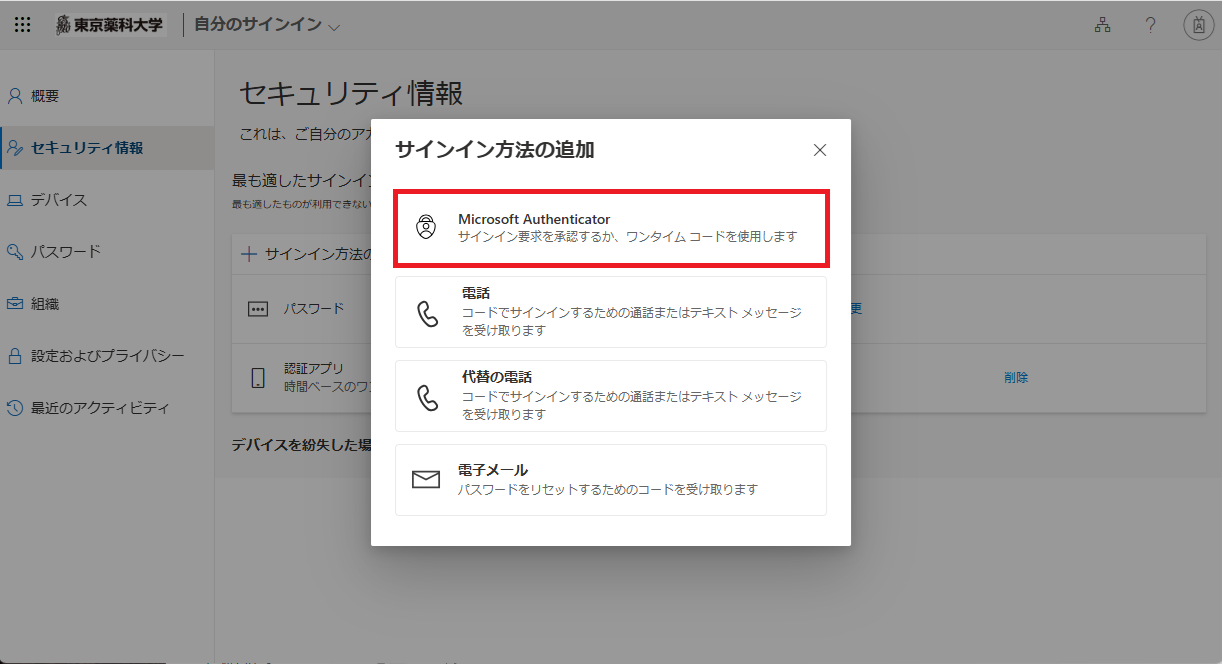The width and height of the screenshot is (1222, 664).
Task: Select the 代替の電話 sign-in option
Action: [610, 396]
